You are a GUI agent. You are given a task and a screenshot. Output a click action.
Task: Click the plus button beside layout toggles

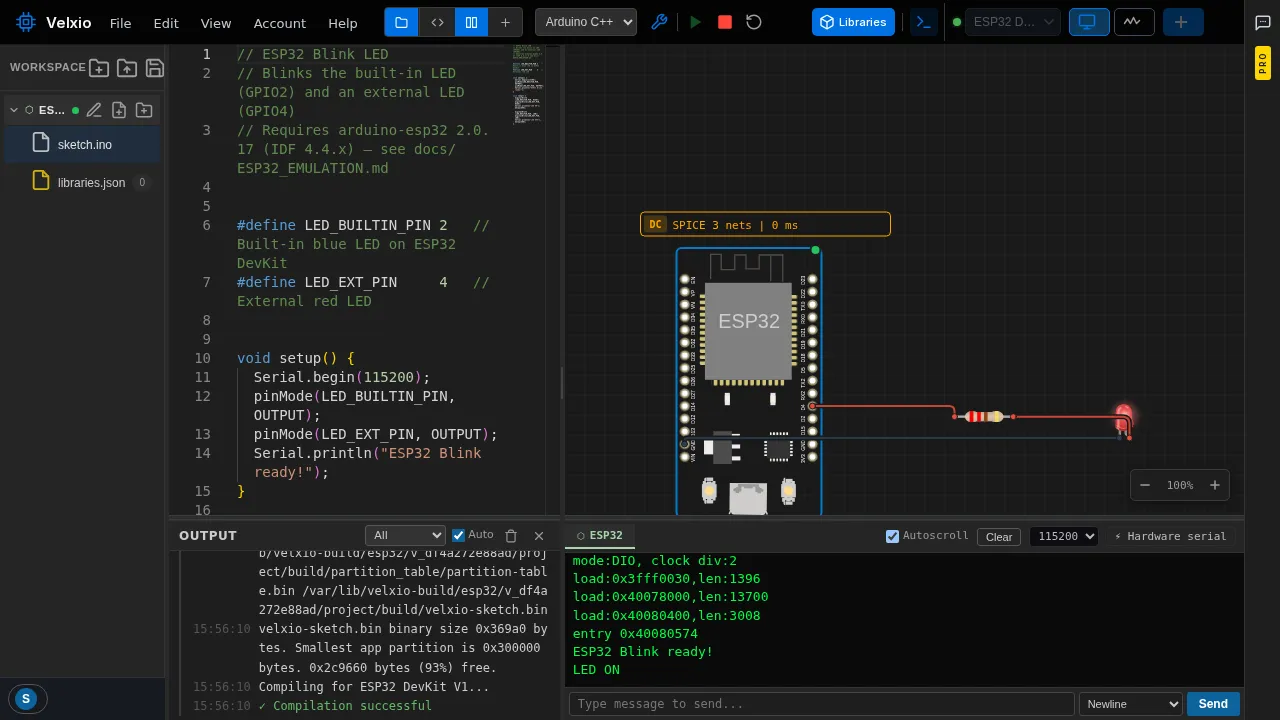coord(505,22)
